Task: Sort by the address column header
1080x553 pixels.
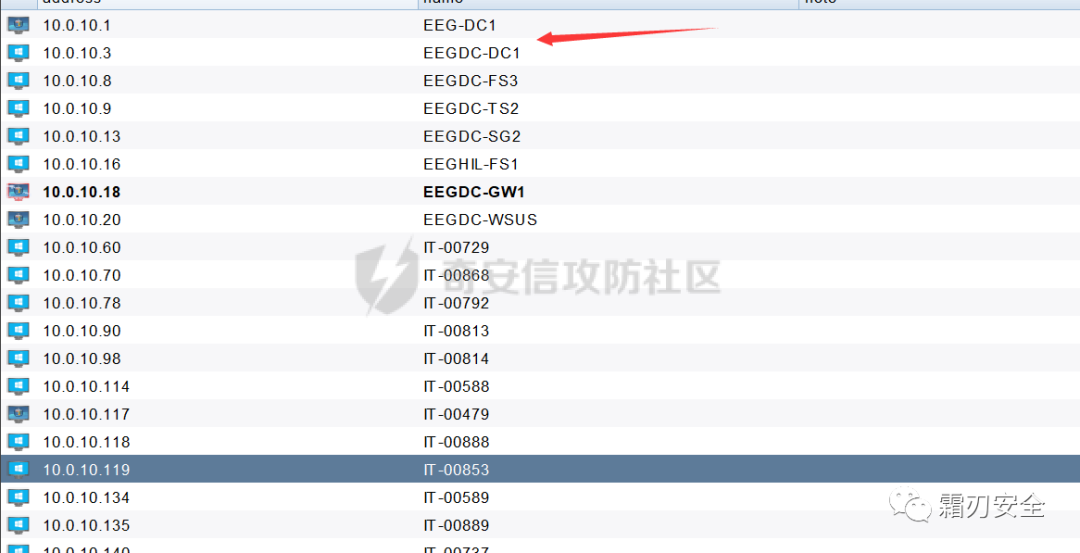Action: click(227, 3)
